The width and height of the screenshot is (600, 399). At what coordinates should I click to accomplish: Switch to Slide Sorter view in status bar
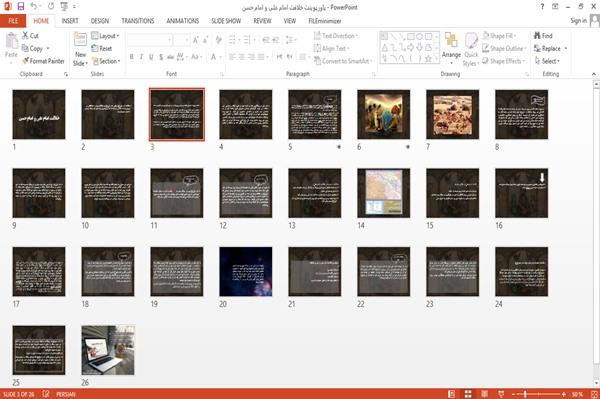(x=468, y=394)
